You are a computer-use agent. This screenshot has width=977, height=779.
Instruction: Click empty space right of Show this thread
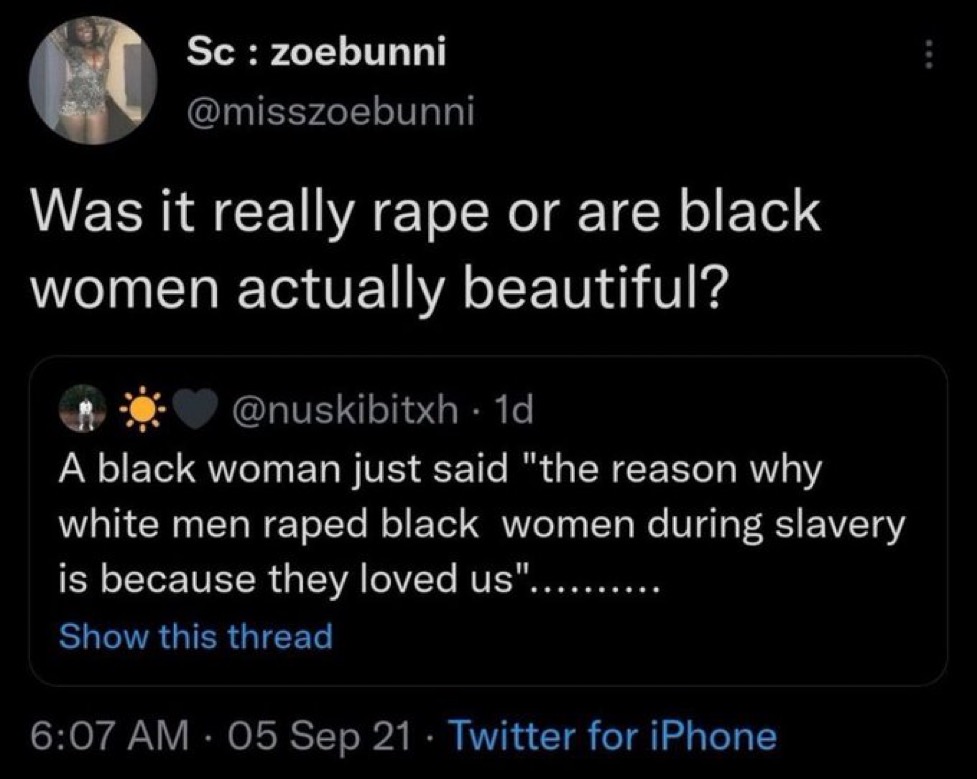point(636,636)
